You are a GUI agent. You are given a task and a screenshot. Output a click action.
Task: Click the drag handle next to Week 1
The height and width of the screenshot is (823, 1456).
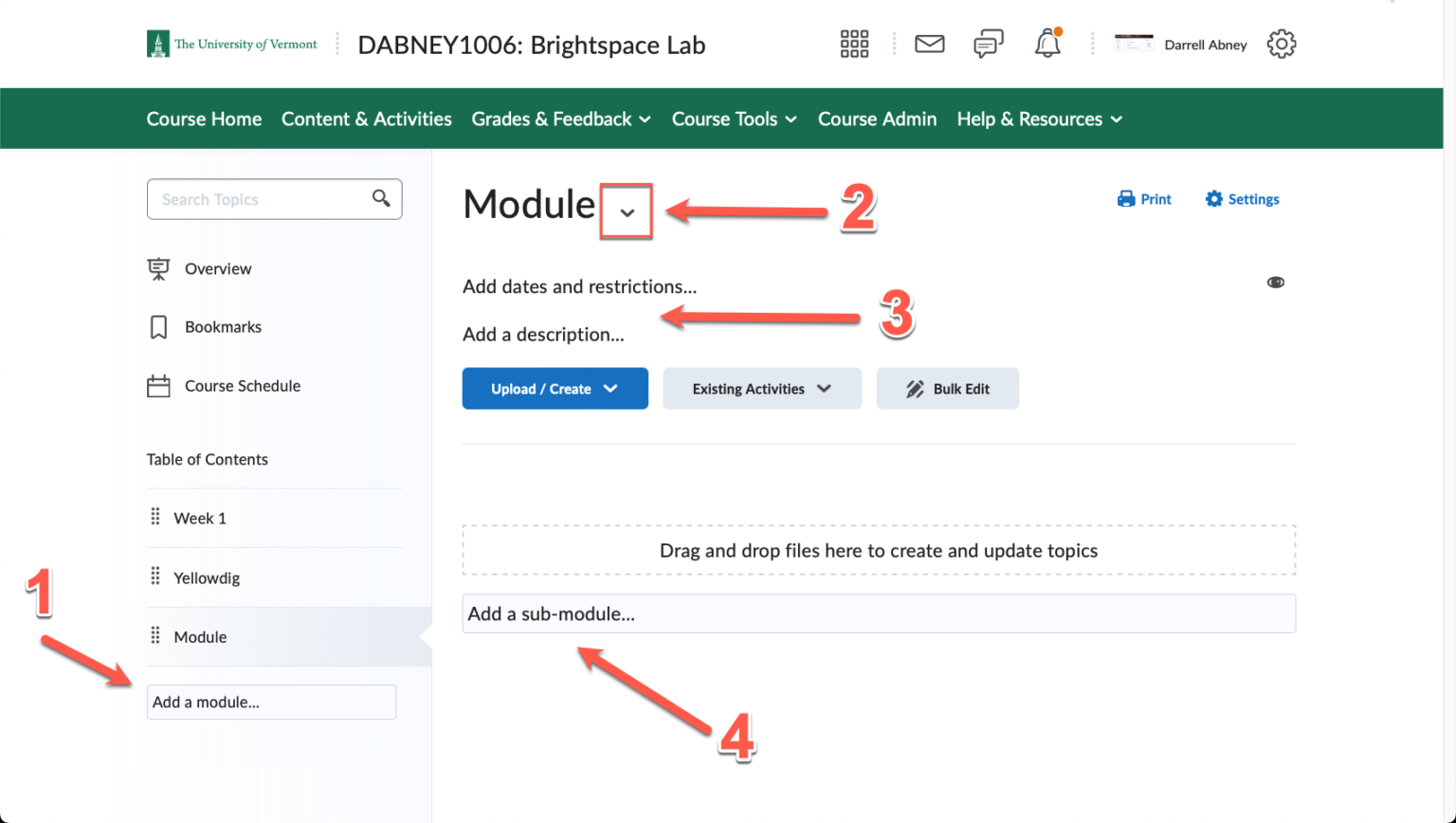[155, 518]
